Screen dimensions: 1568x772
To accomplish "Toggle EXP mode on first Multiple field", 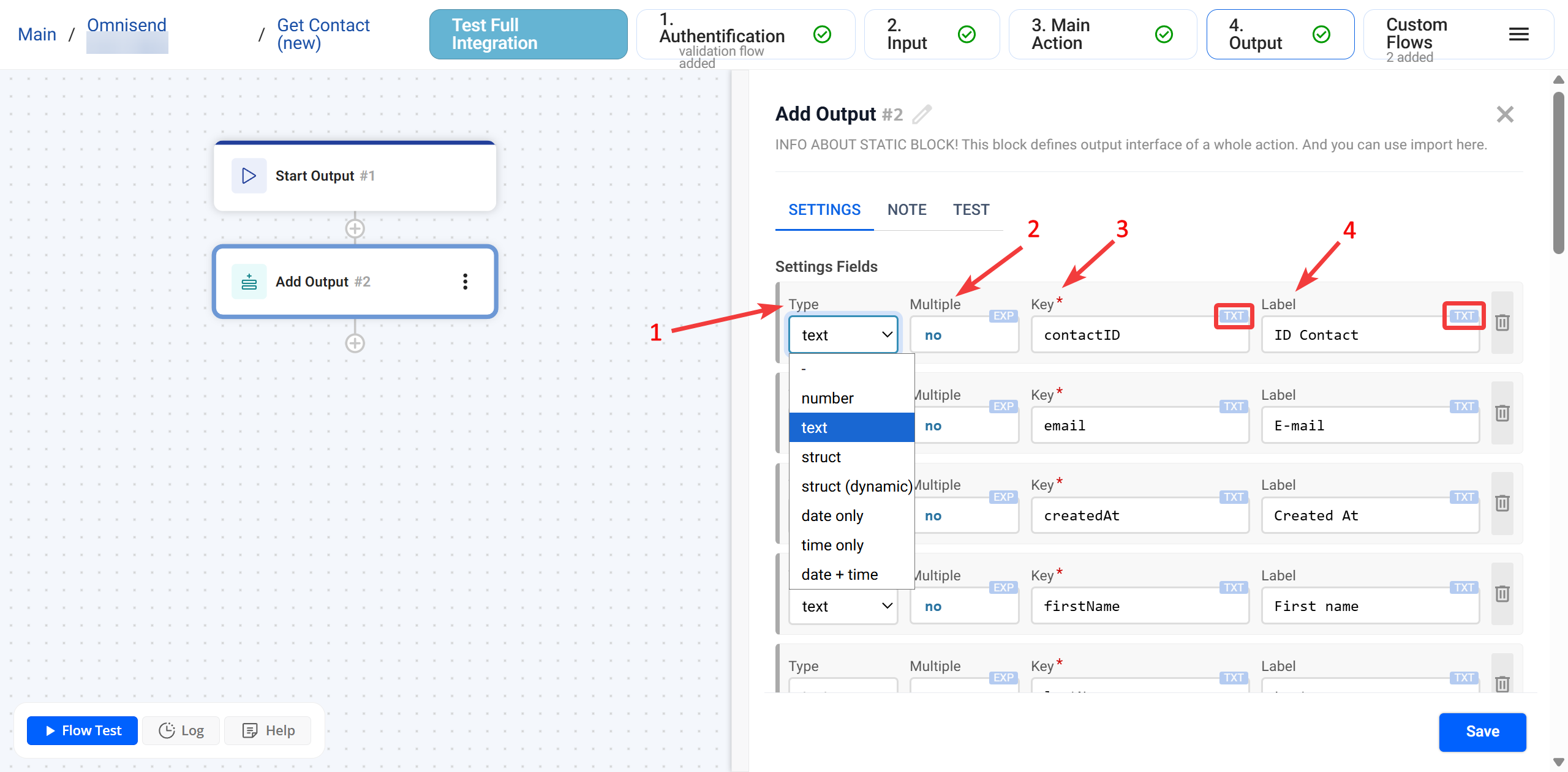I will click(x=1003, y=316).
